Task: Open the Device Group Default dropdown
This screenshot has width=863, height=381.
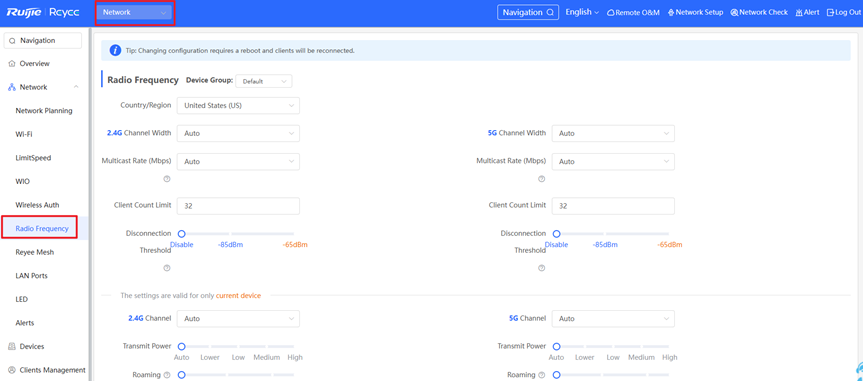Action: tap(264, 81)
